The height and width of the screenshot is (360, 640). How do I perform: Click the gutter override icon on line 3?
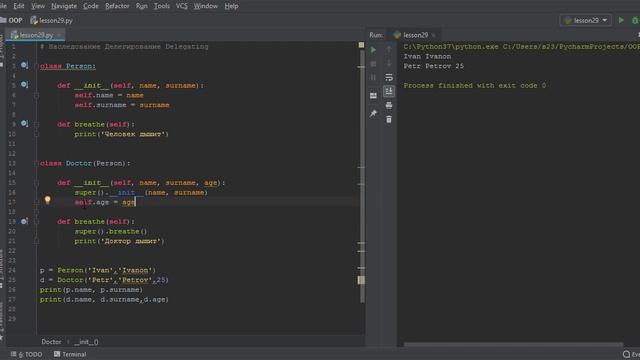(x=24, y=65)
